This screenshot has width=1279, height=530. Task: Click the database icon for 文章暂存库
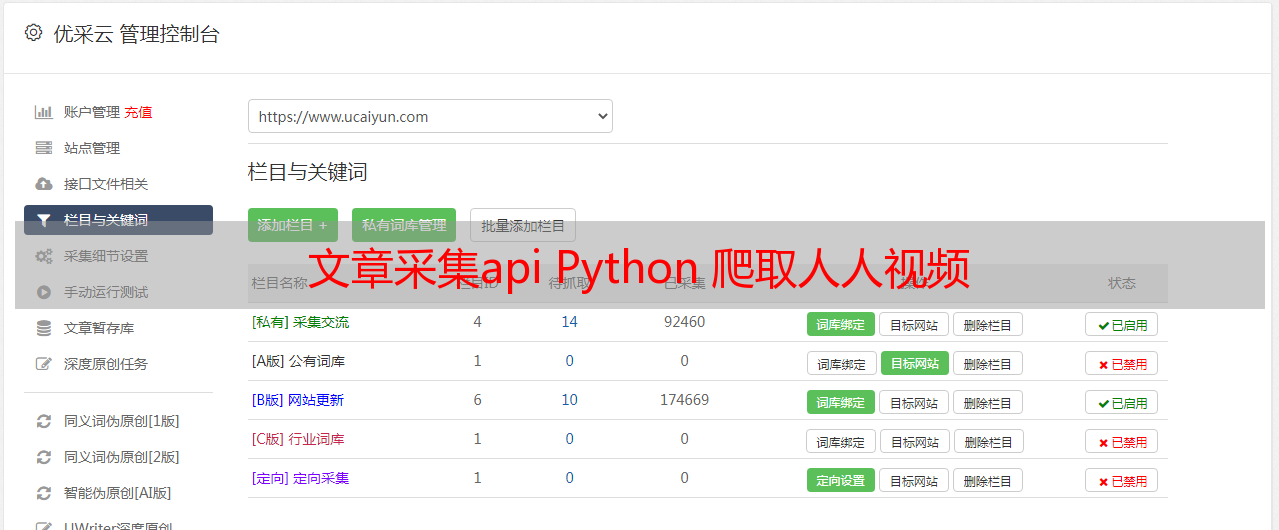[43, 328]
